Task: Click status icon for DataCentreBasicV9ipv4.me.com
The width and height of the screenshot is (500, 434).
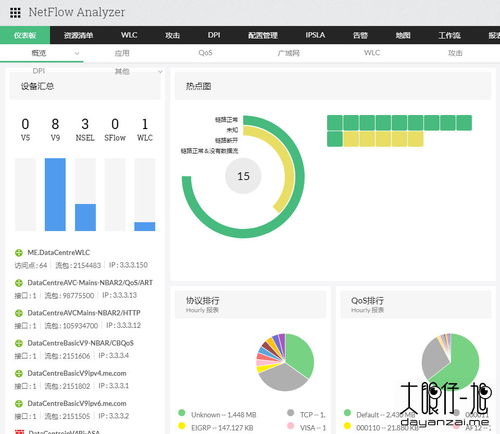Action: click(x=19, y=374)
